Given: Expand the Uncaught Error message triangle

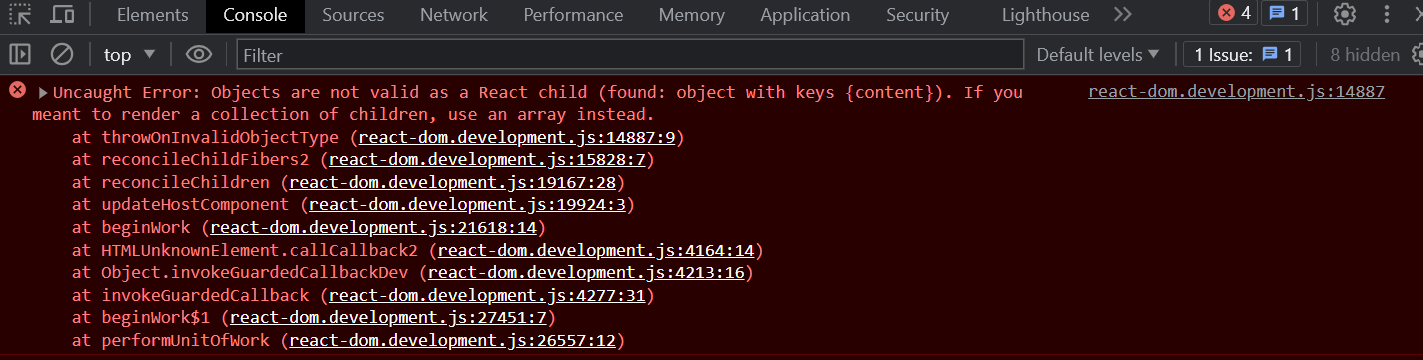Looking at the screenshot, I should pyautogui.click(x=43, y=92).
